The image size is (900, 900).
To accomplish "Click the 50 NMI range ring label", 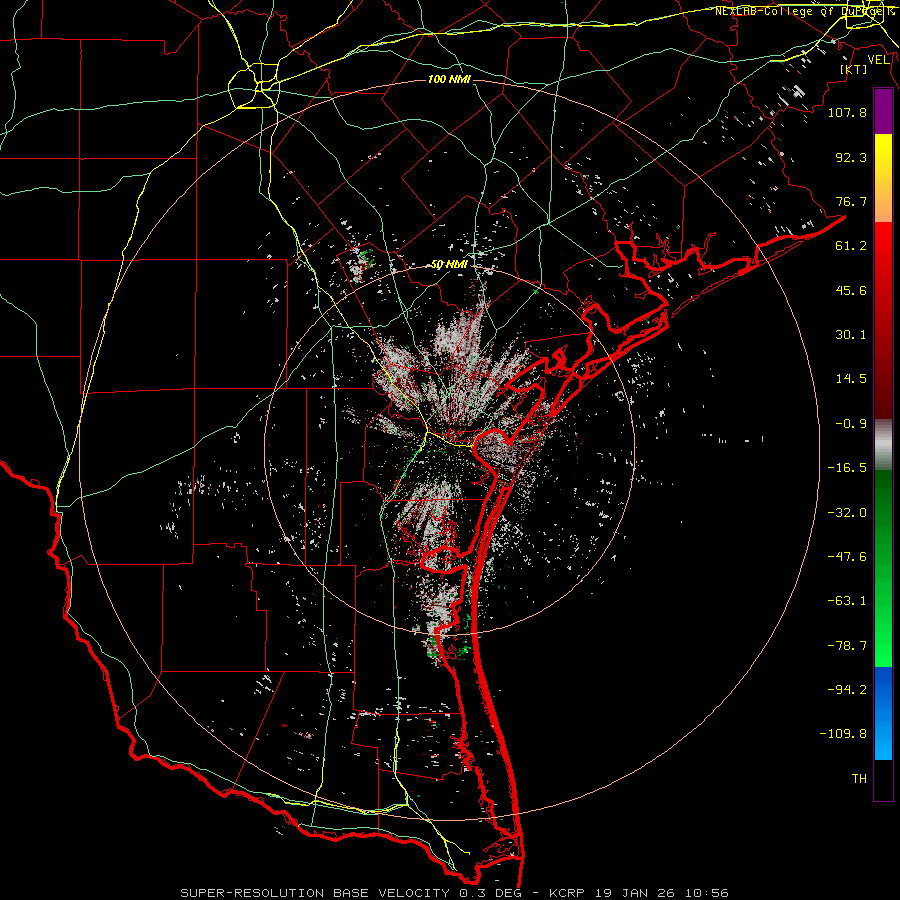I will [449, 265].
